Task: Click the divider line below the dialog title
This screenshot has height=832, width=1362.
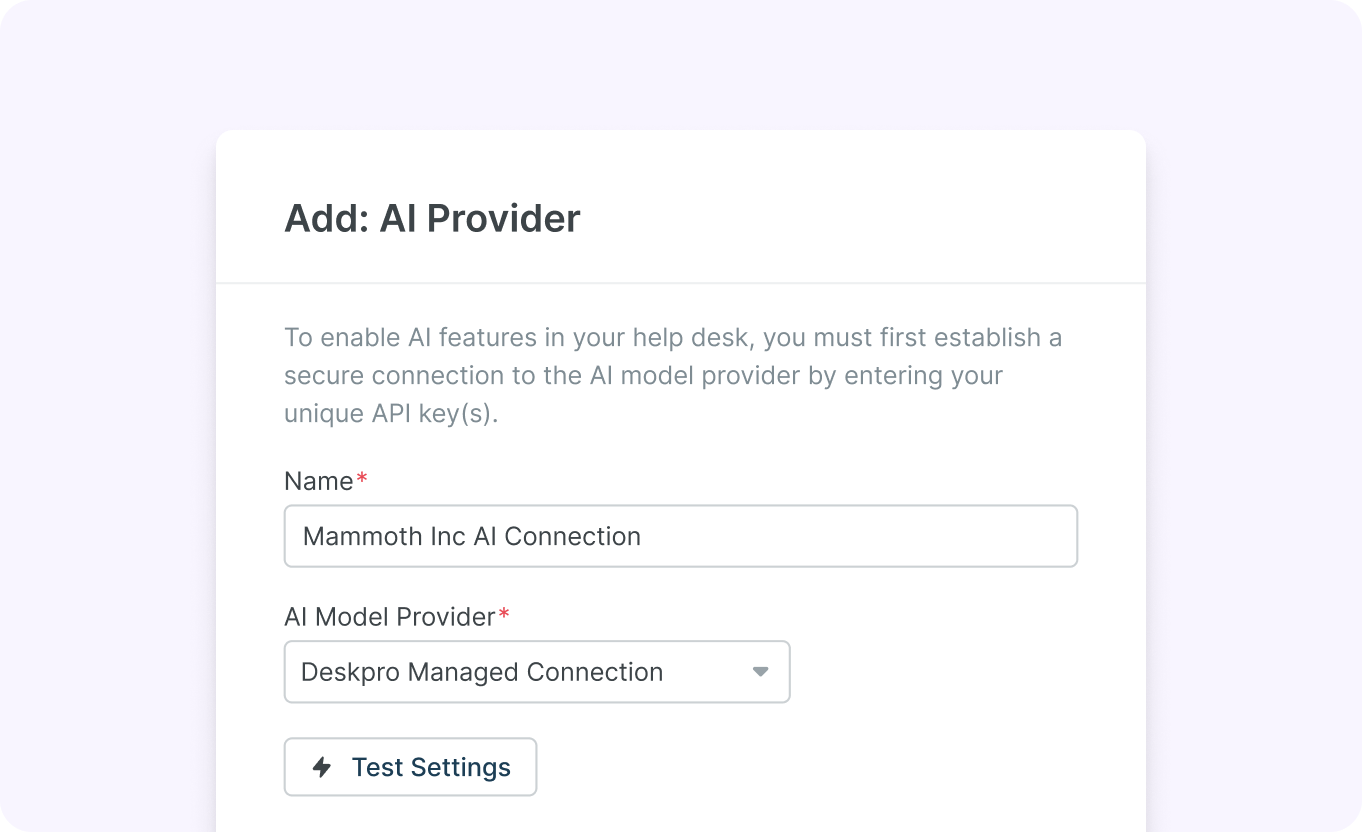Action: coord(680,283)
